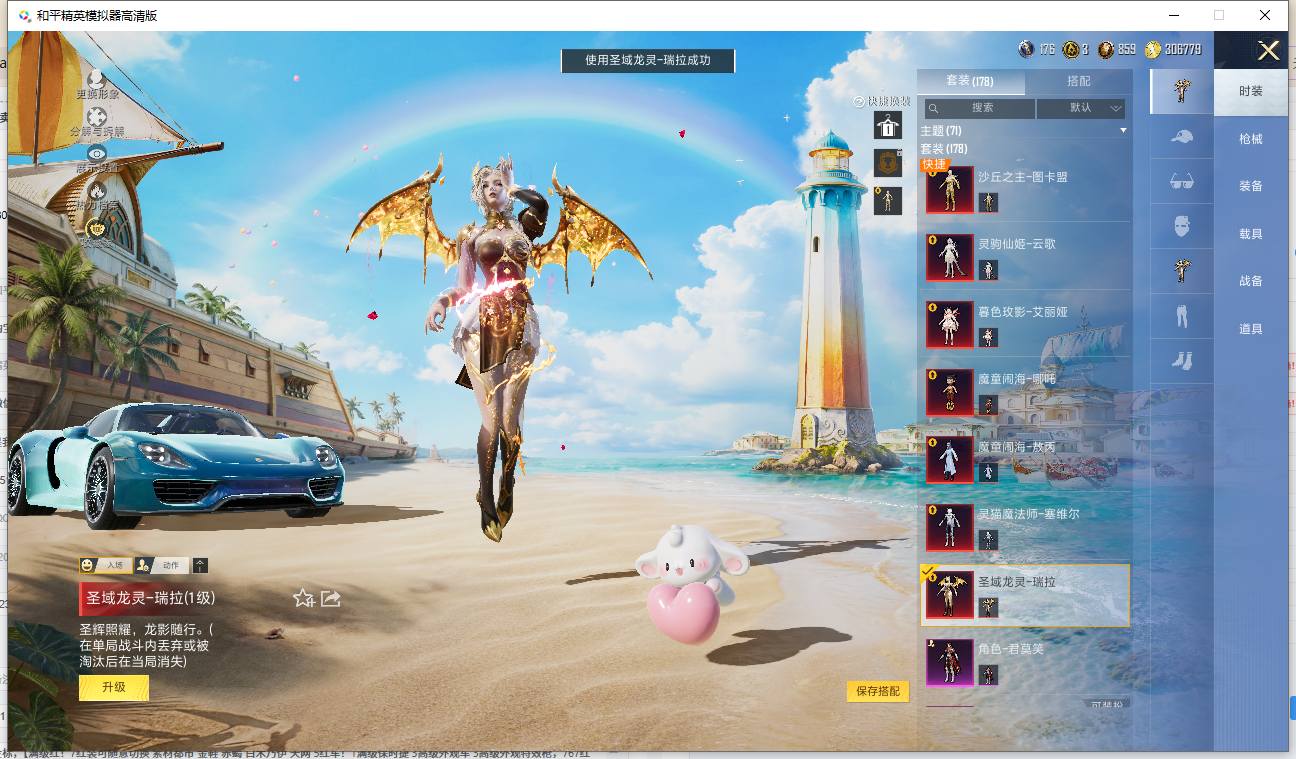Click the yellow coin icon showing 306779
This screenshot has width=1296, height=759.
(1153, 49)
